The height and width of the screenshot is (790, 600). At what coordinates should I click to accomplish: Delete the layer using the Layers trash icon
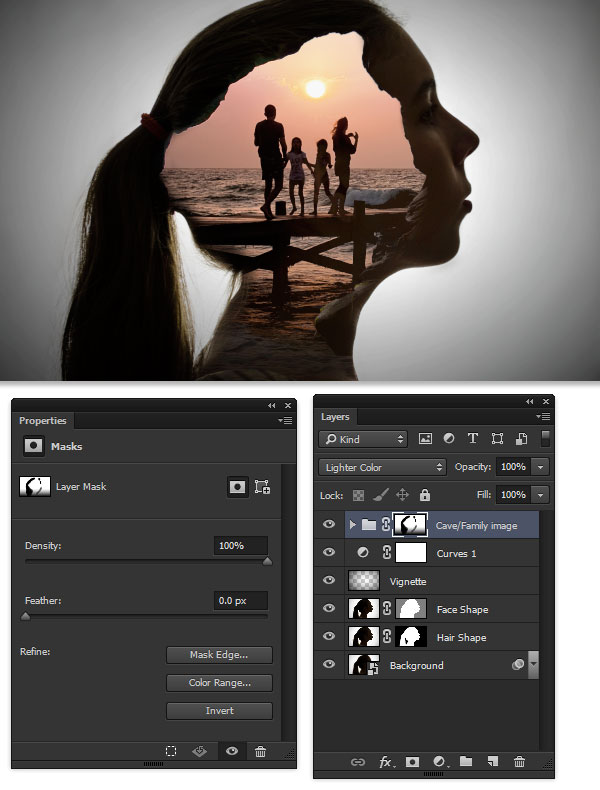point(519,761)
